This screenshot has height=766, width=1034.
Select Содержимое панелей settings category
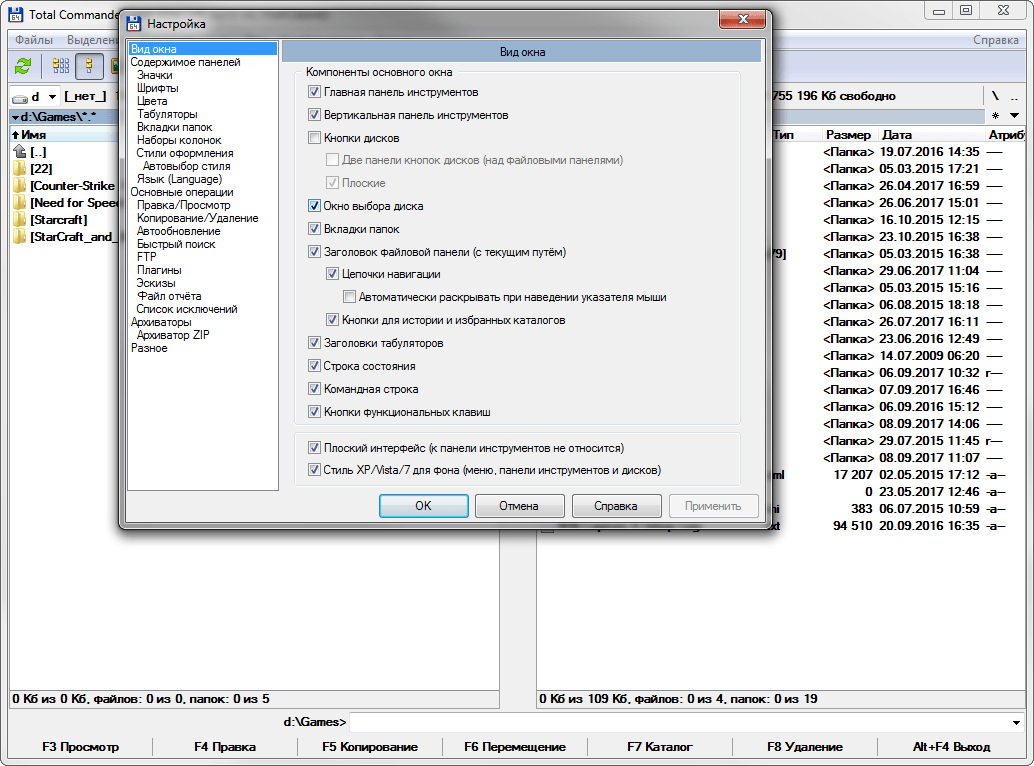[x=185, y=62]
